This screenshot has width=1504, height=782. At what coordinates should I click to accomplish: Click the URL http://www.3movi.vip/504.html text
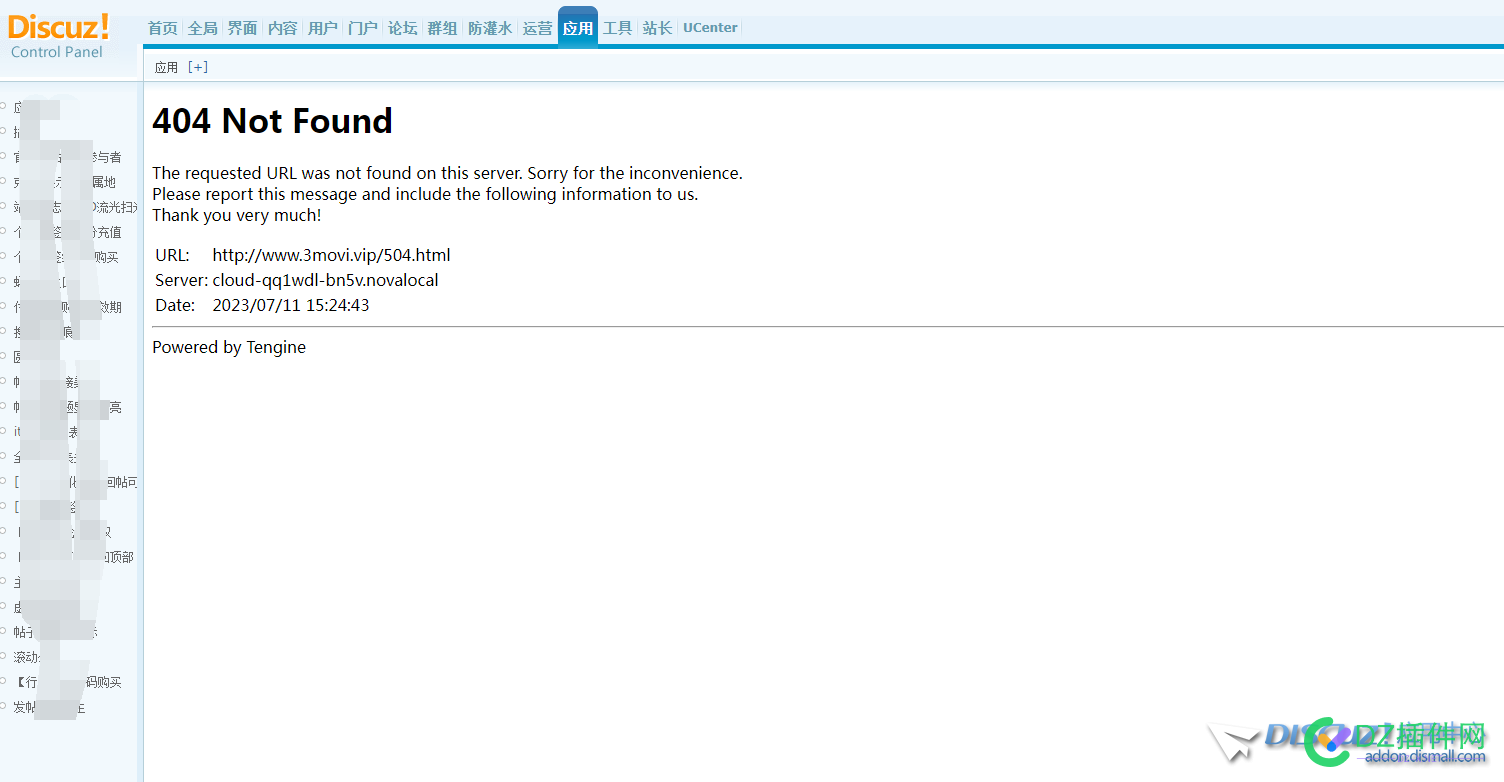331,255
